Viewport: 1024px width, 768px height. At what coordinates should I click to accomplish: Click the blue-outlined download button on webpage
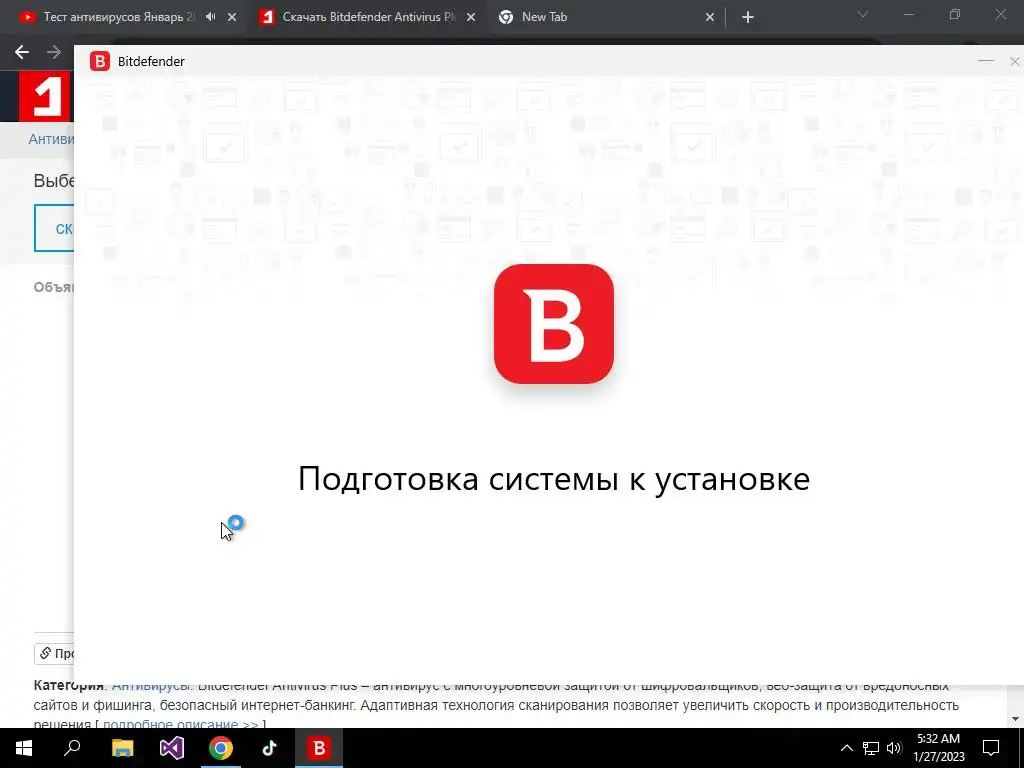pos(54,228)
